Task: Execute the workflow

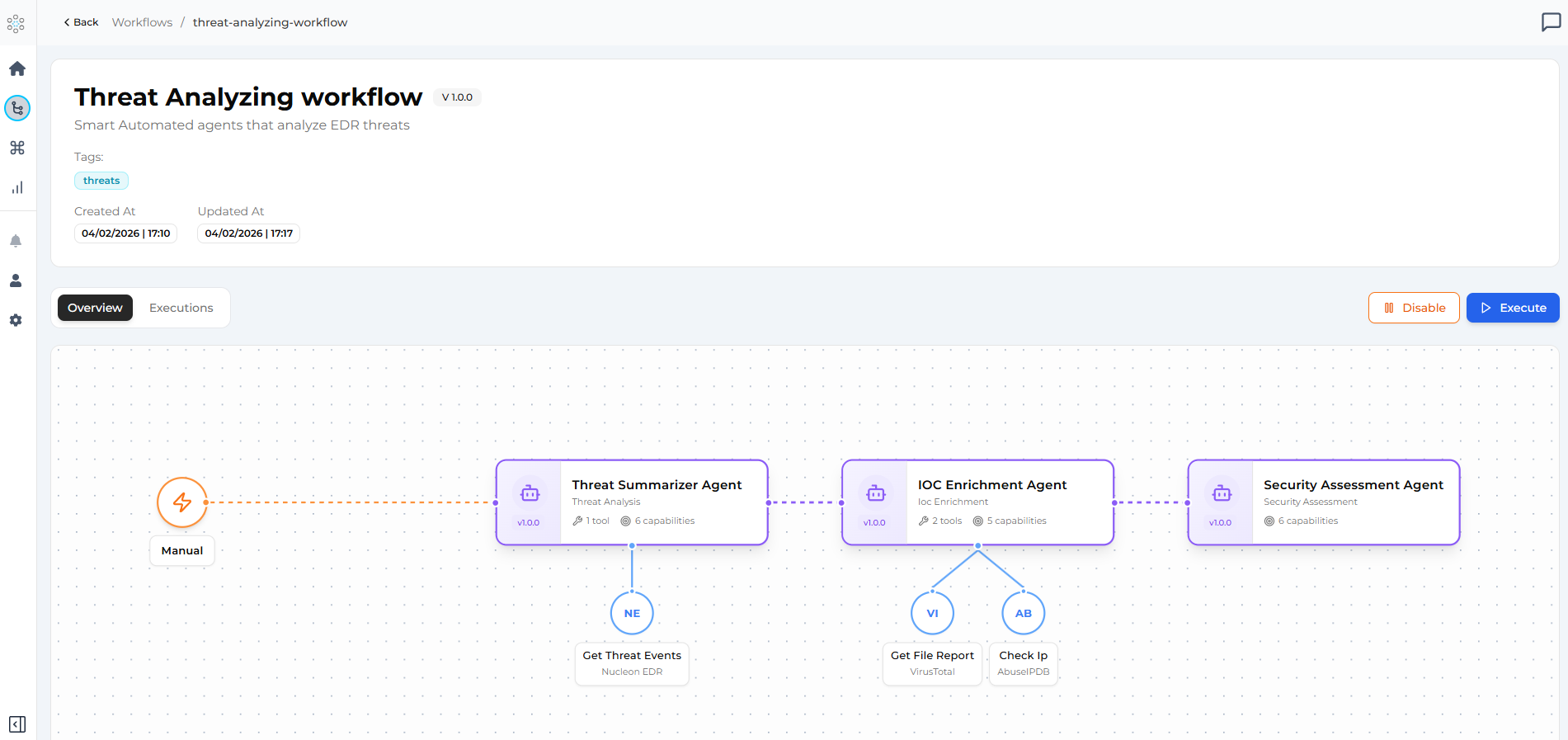Action: tap(1513, 308)
